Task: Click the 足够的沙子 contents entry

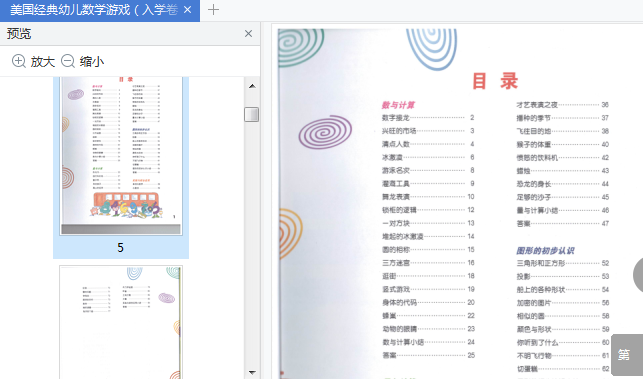Action: 562,197
